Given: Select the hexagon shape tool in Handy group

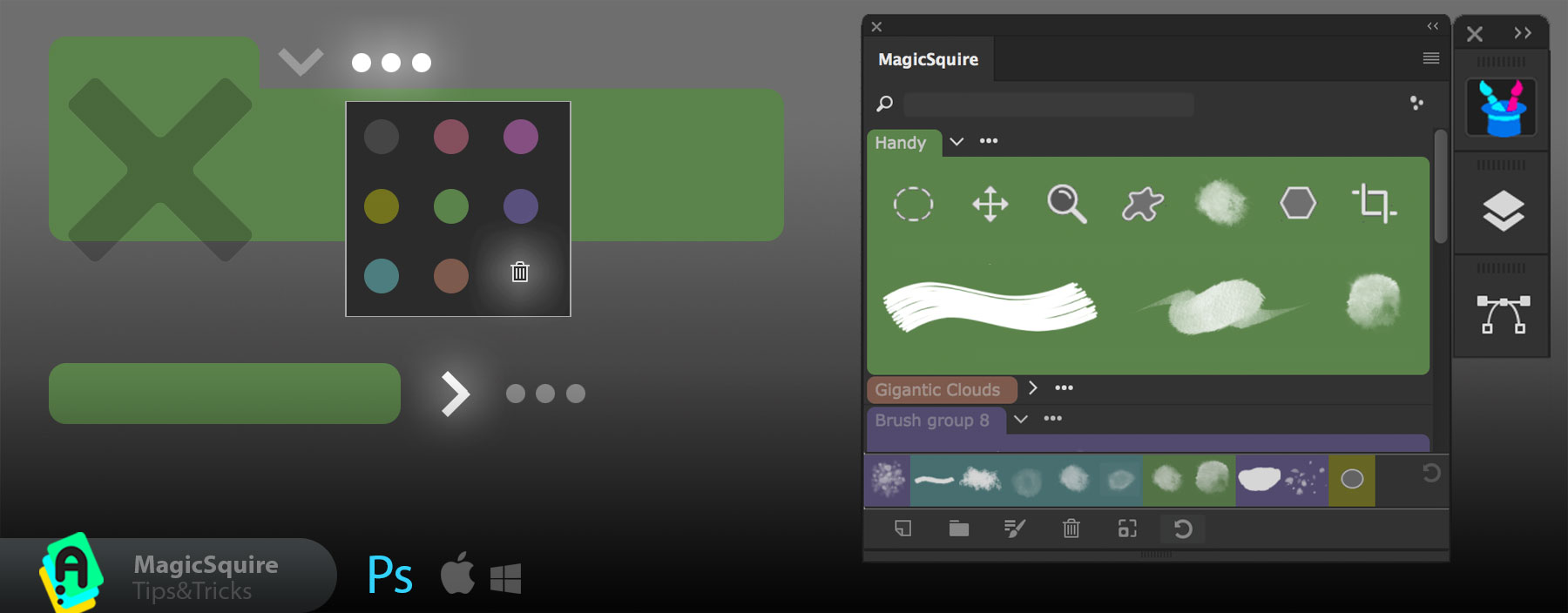Looking at the screenshot, I should [1297, 204].
